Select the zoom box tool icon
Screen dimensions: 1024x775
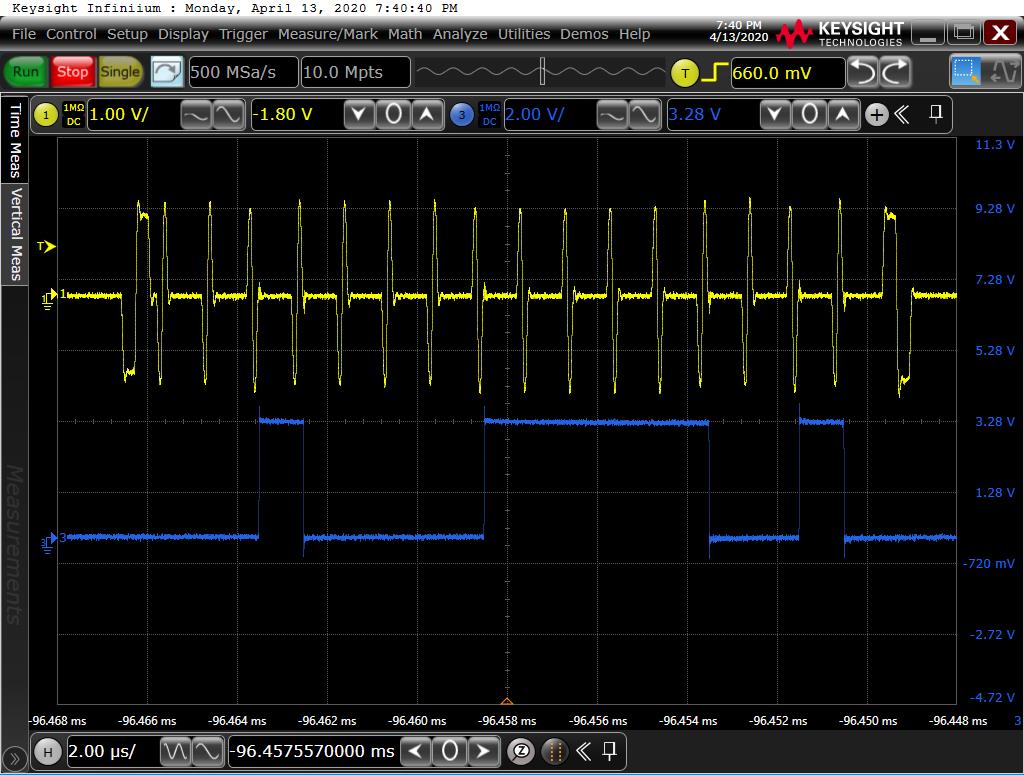tap(966, 72)
